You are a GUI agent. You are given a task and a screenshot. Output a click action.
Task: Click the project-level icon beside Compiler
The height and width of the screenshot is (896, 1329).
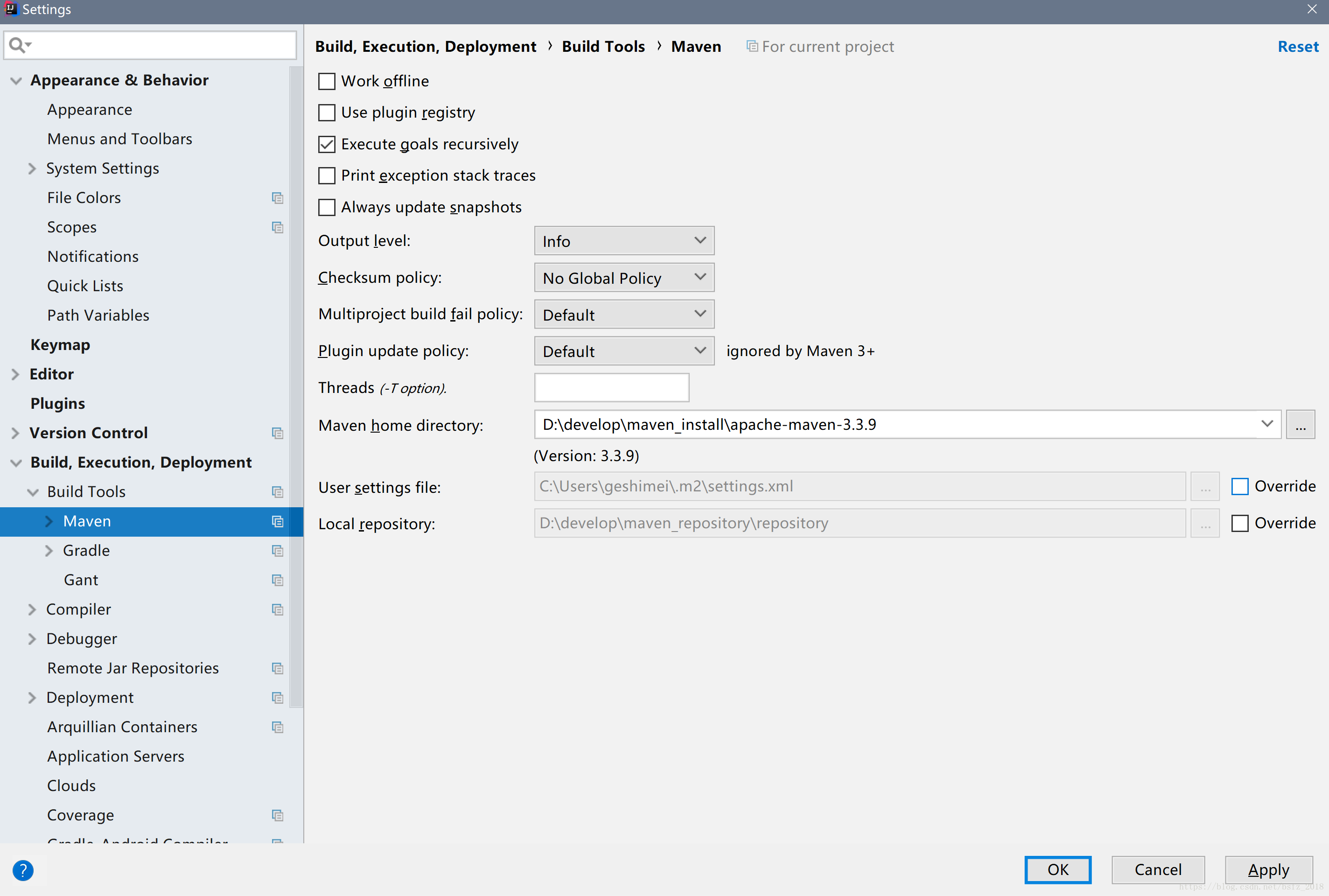pyautogui.click(x=278, y=610)
